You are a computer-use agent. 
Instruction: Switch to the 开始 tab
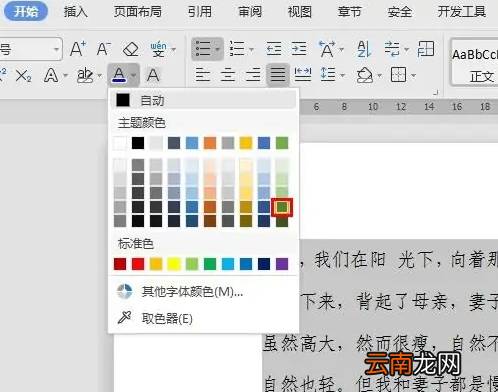coord(26,12)
